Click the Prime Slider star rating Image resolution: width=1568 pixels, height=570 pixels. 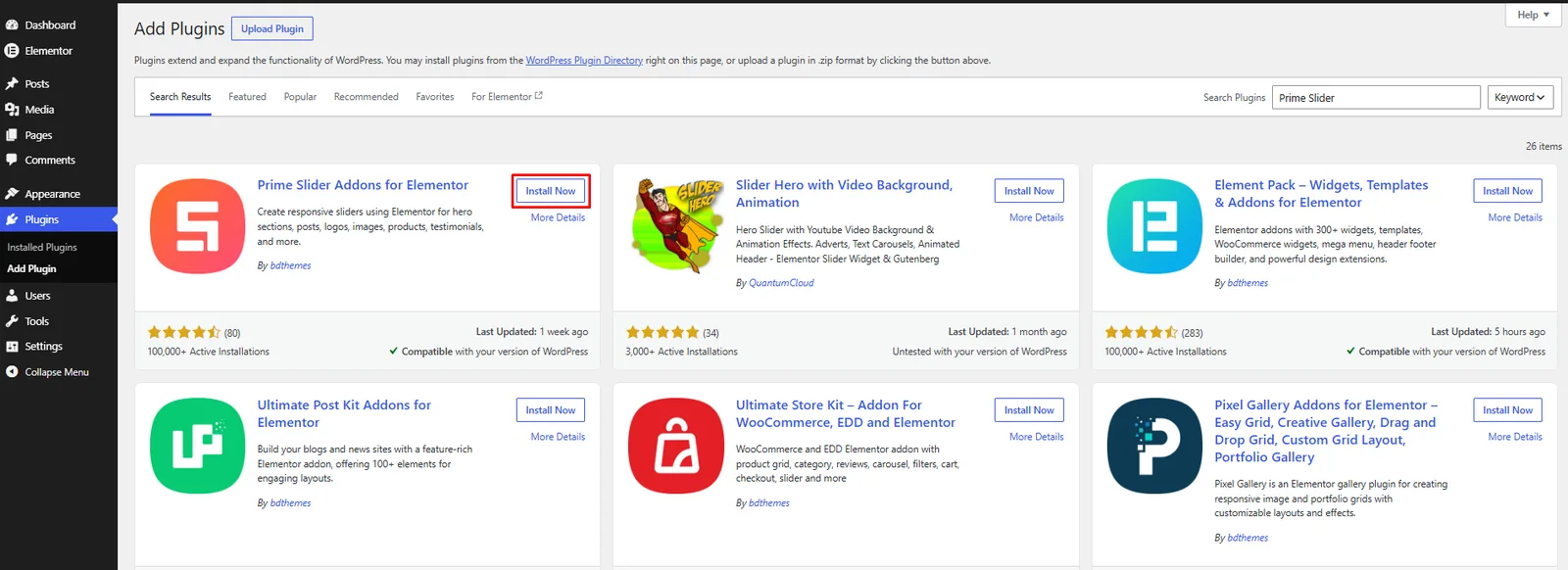[x=184, y=333]
